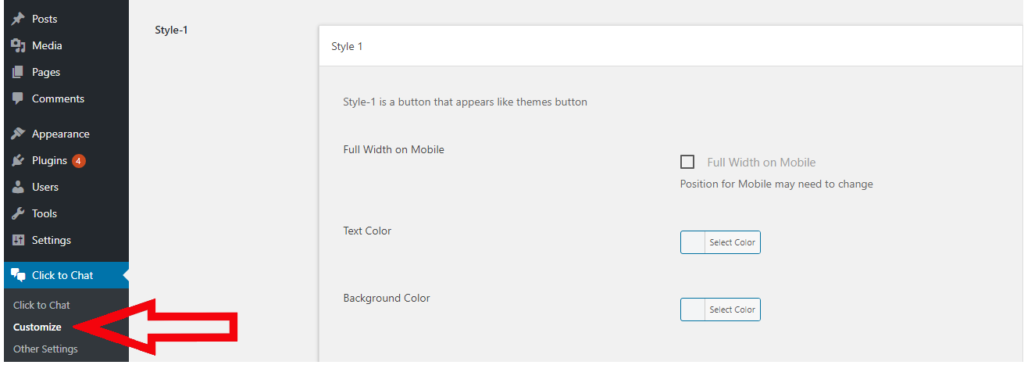Click the Appearance paintbrush icon
This screenshot has width=1024, height=365.
18,134
